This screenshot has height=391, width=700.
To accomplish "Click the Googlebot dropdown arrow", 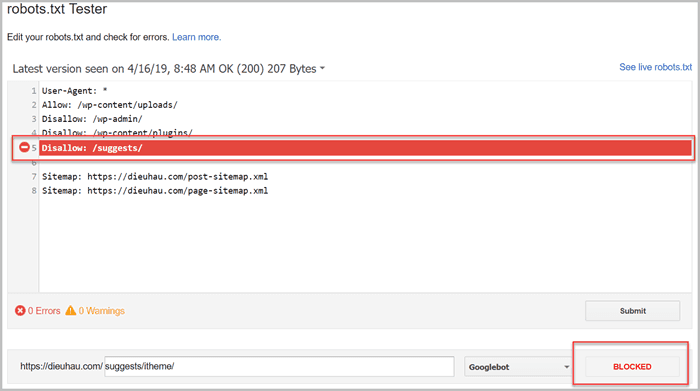I will 567,367.
